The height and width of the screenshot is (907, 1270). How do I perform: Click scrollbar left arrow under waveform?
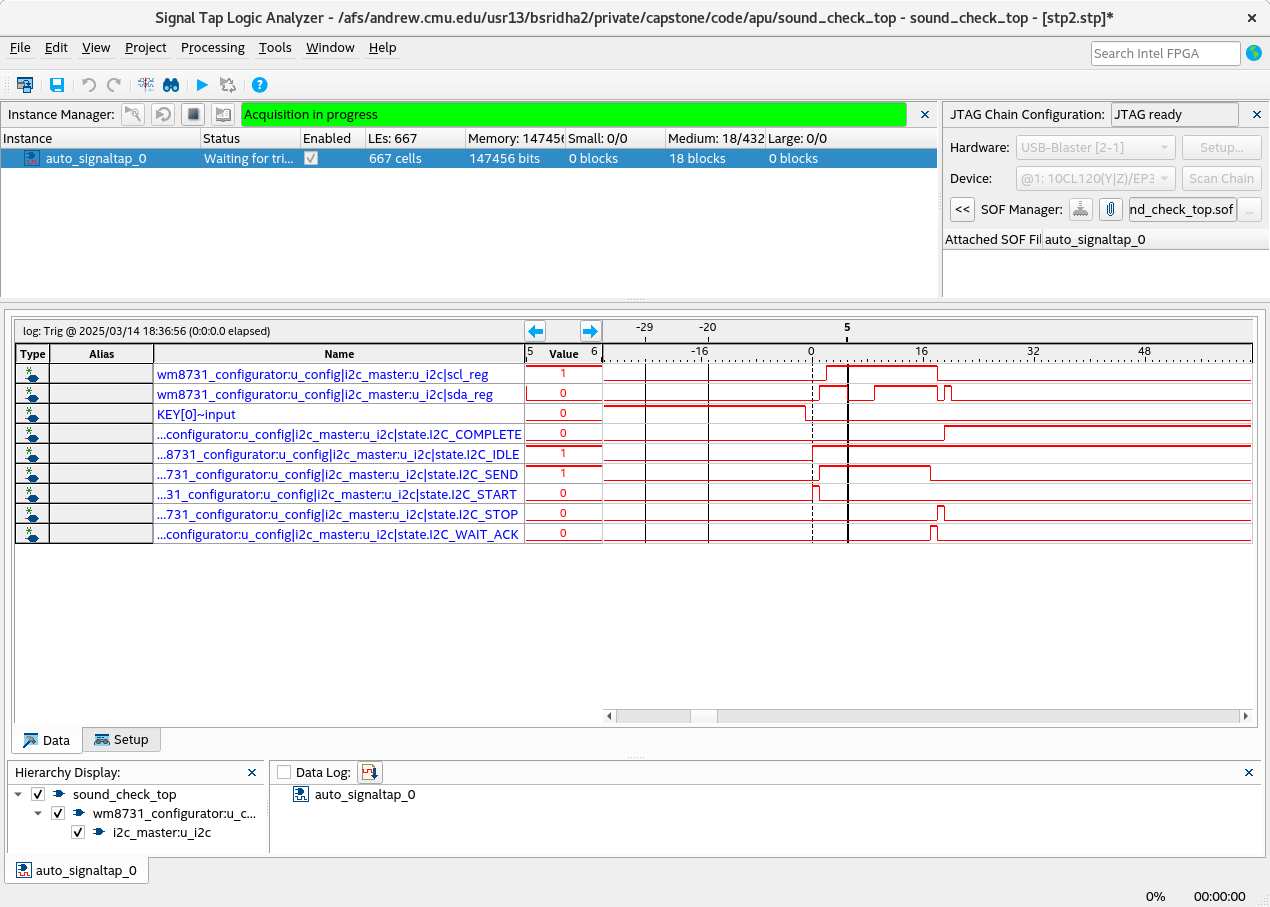tap(610, 716)
